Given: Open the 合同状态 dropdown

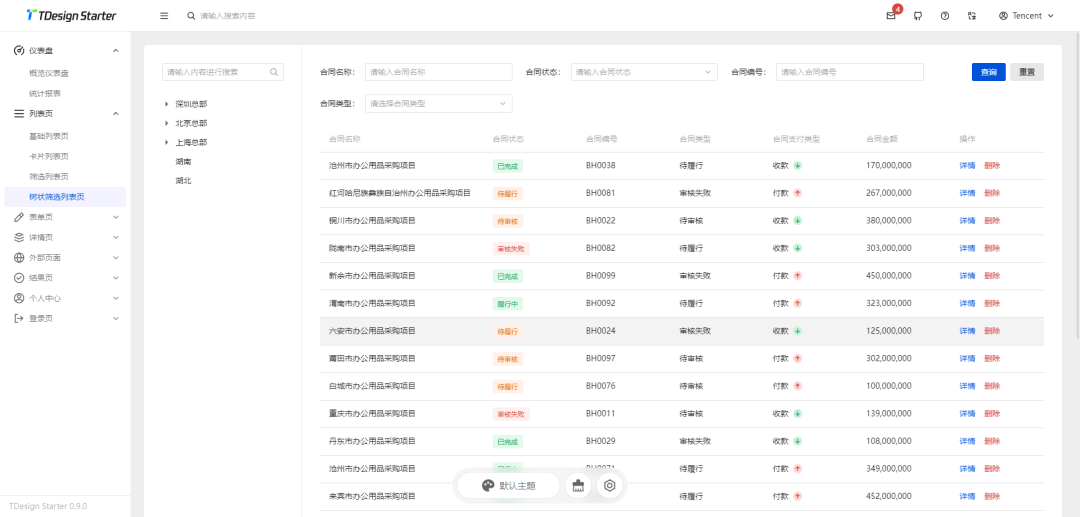Looking at the screenshot, I should coord(644,72).
